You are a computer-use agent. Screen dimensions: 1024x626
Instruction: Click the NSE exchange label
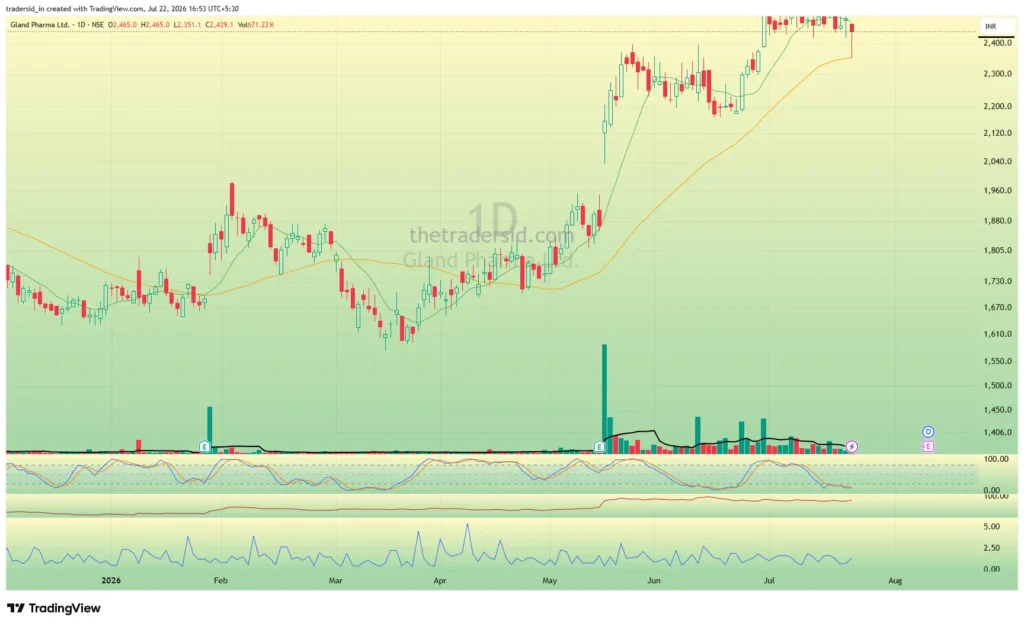[97, 25]
